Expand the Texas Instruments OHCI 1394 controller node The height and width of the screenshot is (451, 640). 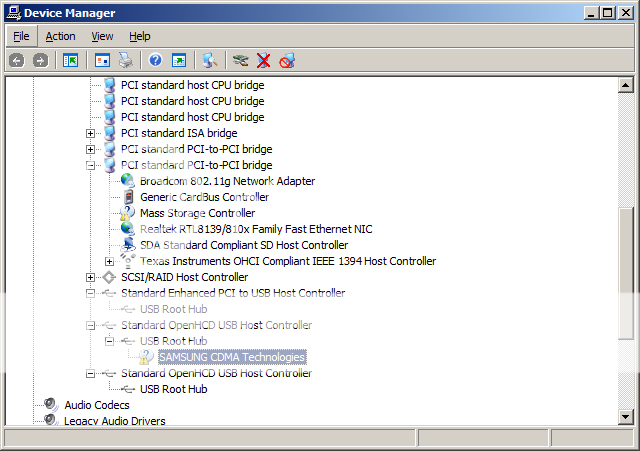coord(110,261)
